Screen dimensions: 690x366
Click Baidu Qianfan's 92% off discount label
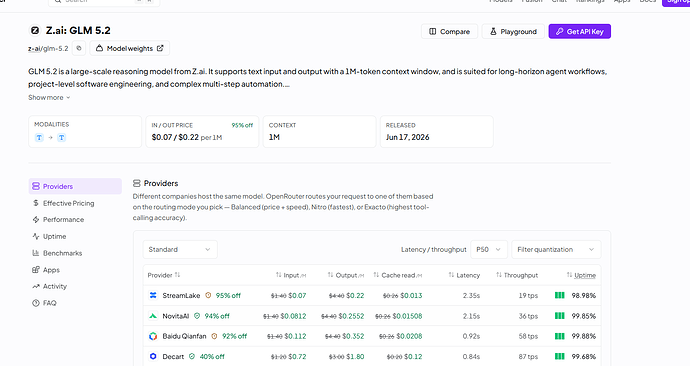pyautogui.click(x=235, y=336)
